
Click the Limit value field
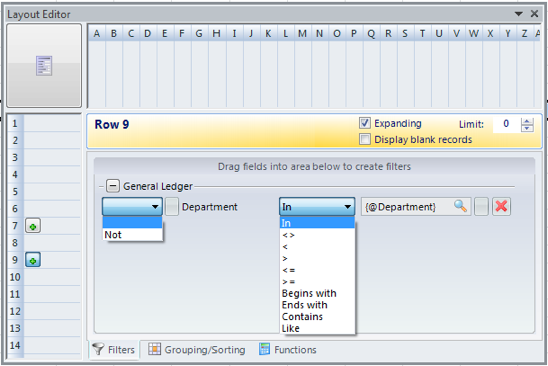tap(506, 124)
